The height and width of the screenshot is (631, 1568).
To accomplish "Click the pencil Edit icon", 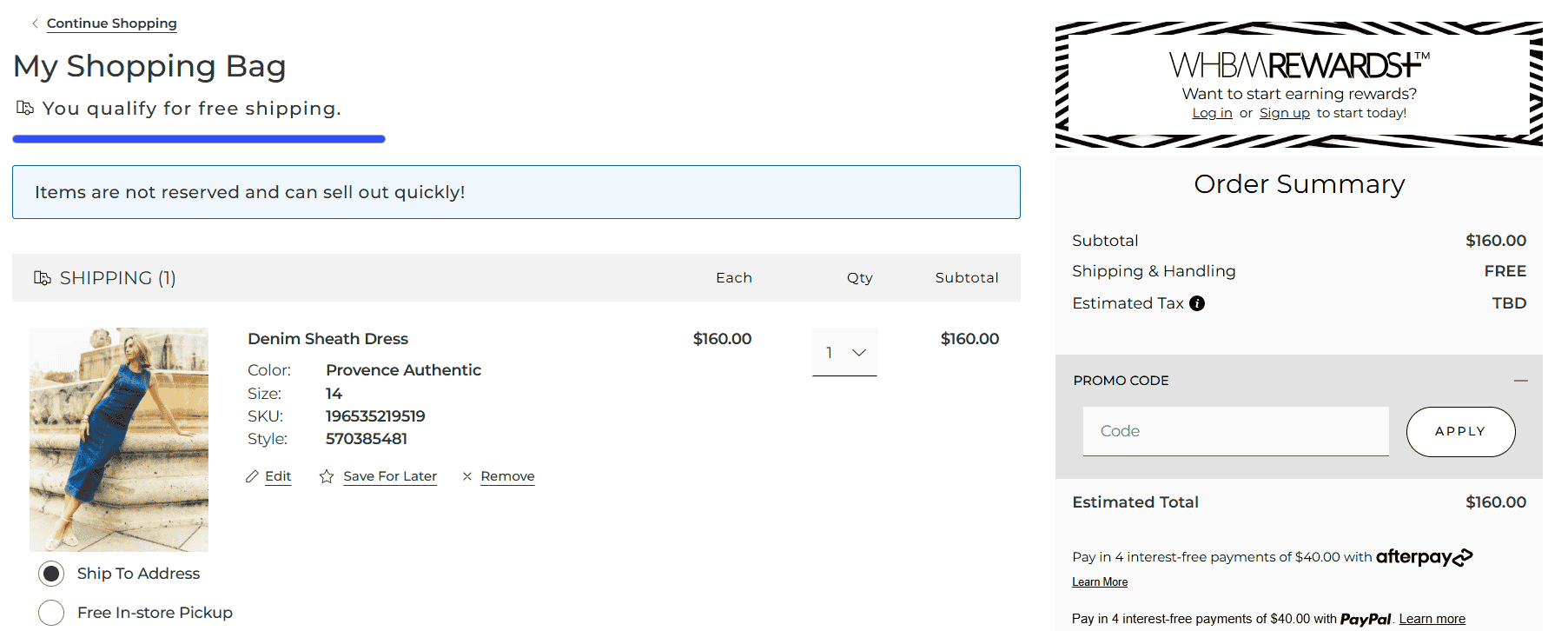I will tap(252, 476).
